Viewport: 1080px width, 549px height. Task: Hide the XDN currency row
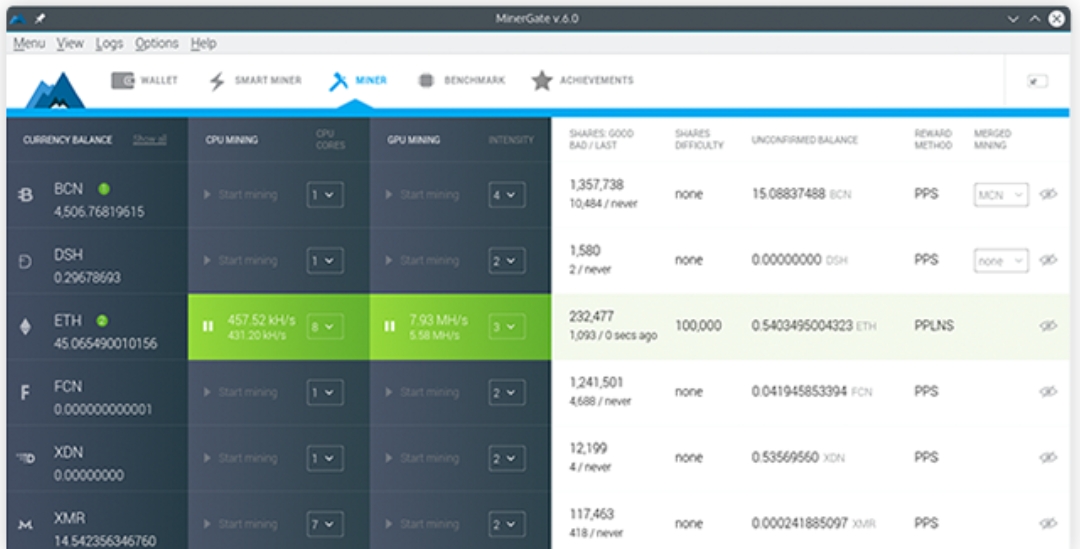tap(1048, 457)
